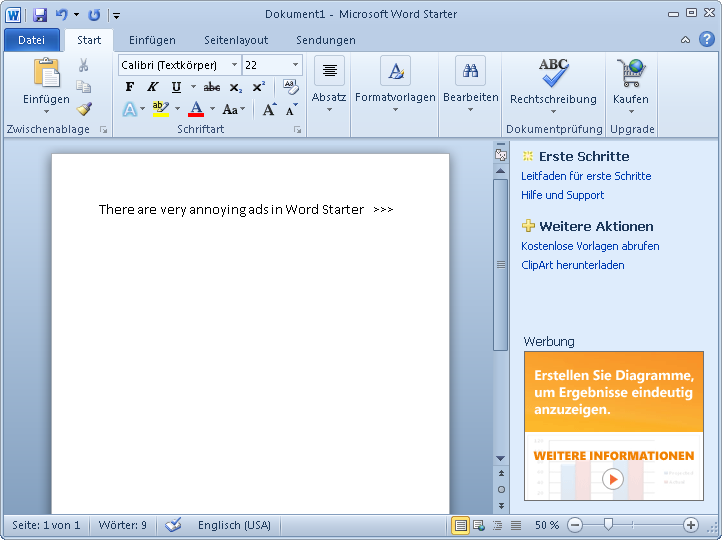Open the Seitenlayout tab
The image size is (722, 540).
[x=236, y=40]
